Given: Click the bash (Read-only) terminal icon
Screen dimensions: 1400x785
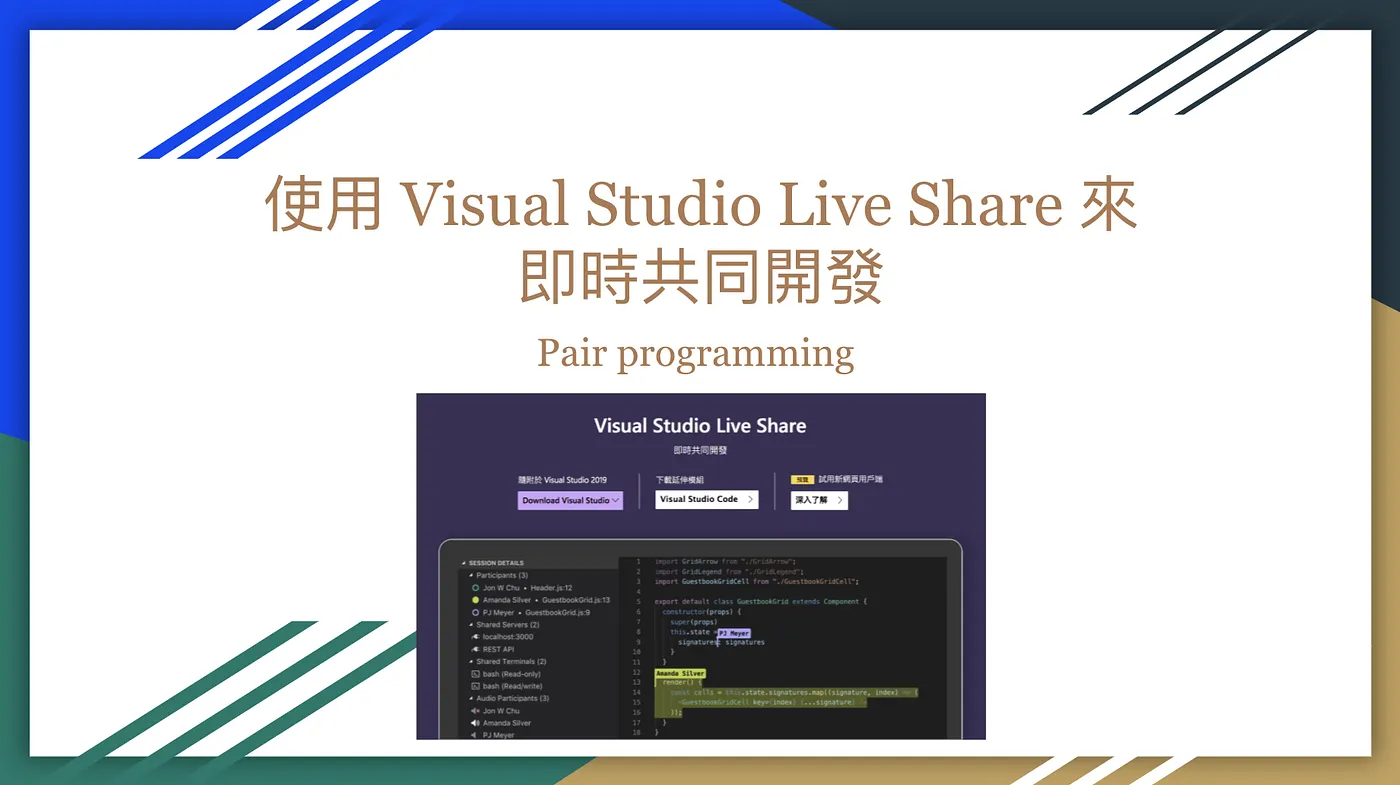Looking at the screenshot, I should click(x=475, y=674).
